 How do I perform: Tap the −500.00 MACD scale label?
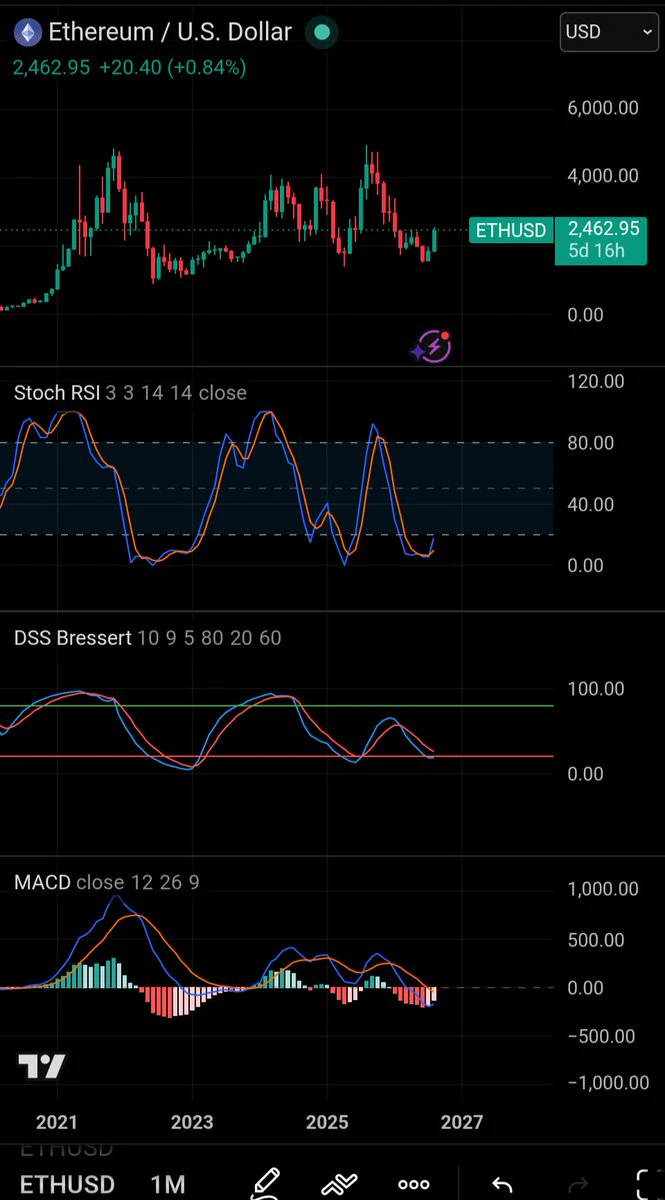coord(602,1035)
